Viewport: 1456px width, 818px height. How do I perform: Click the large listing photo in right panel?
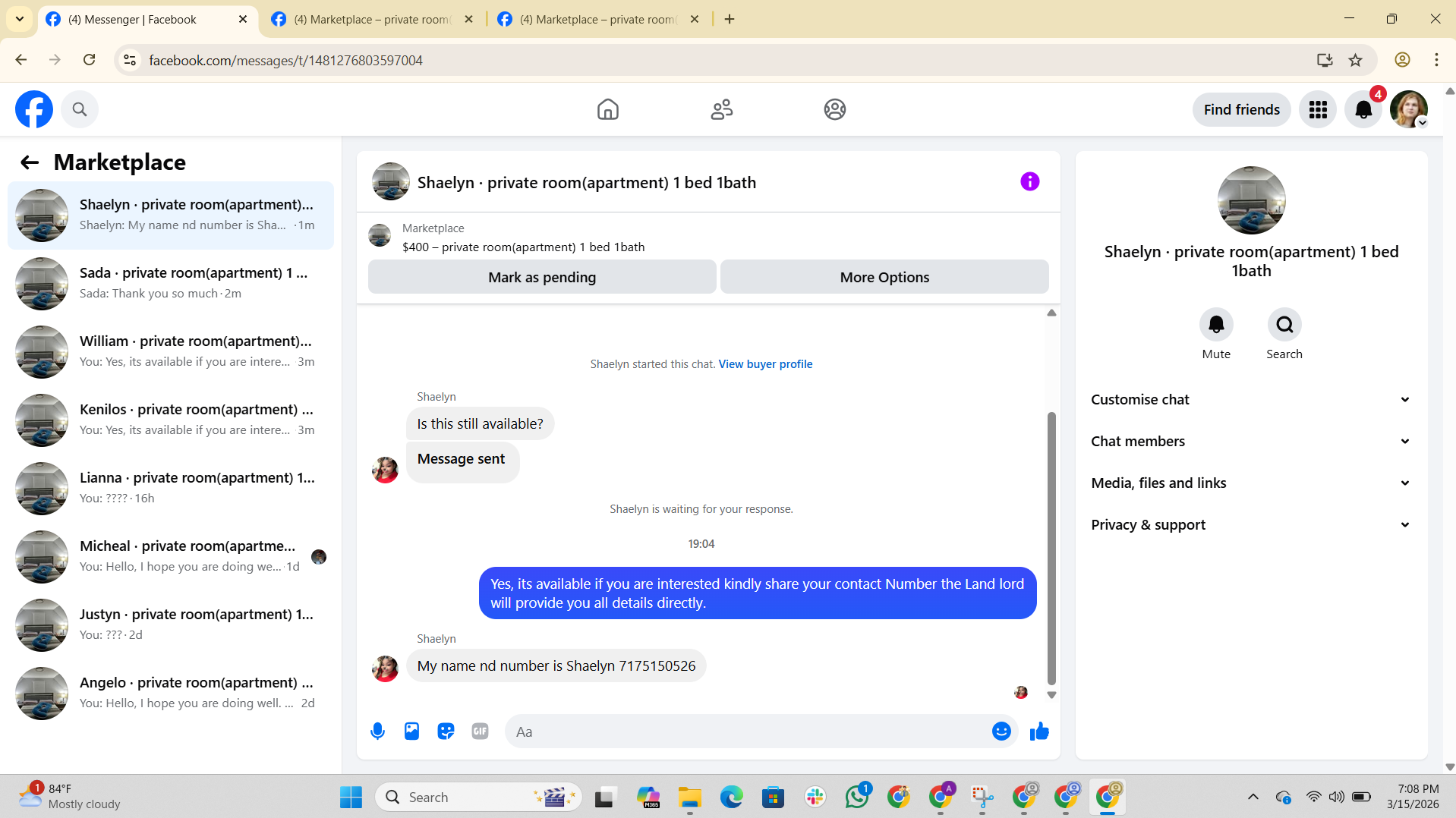point(1251,200)
